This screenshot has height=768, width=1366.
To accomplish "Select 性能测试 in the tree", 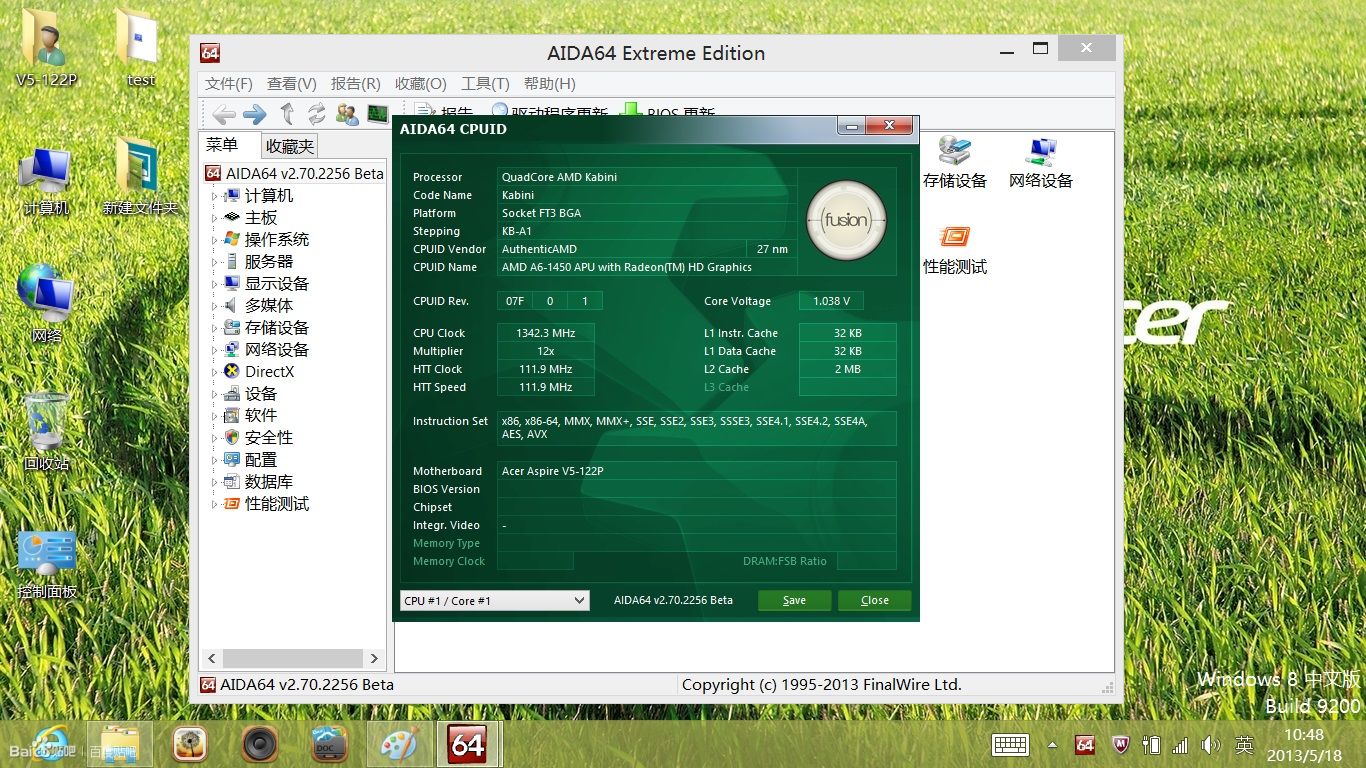I will [x=277, y=504].
